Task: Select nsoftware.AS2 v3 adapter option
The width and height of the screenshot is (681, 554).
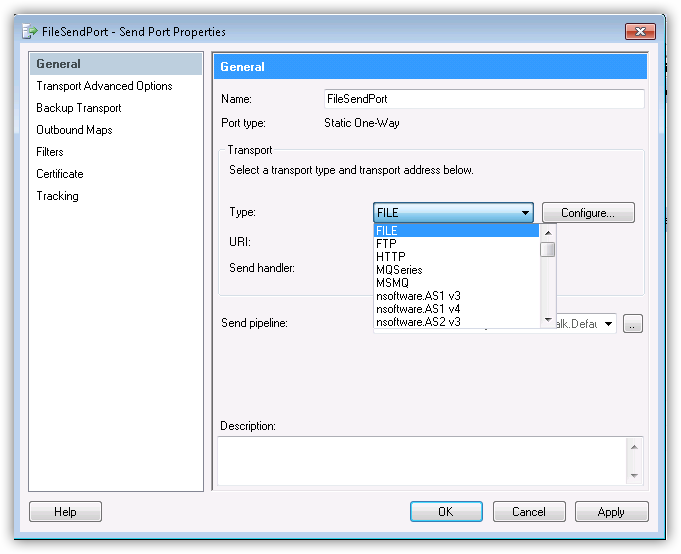Action: tap(417, 322)
